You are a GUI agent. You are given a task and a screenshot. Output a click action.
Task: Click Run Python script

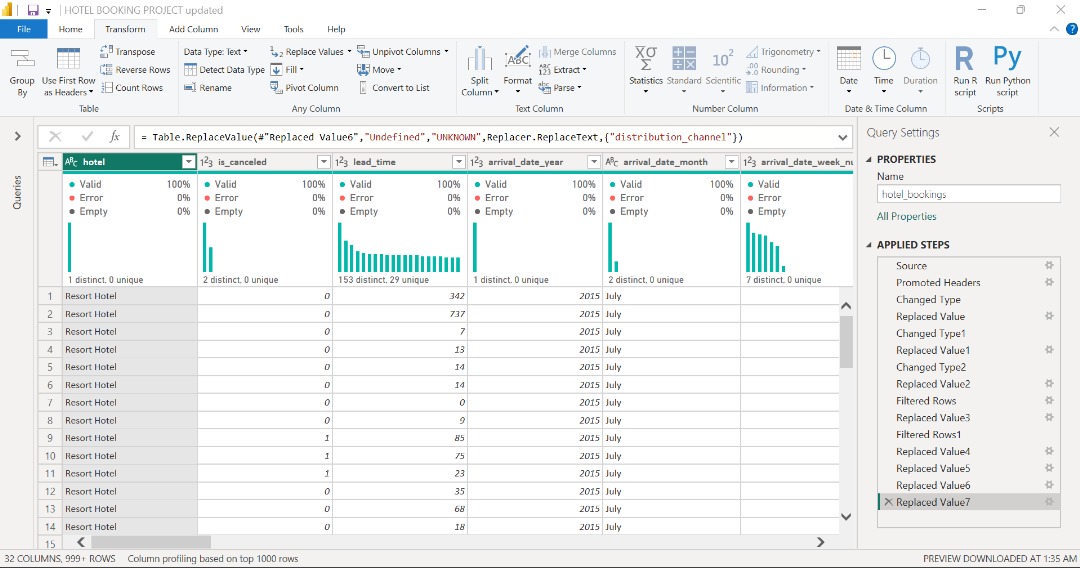pos(1007,71)
